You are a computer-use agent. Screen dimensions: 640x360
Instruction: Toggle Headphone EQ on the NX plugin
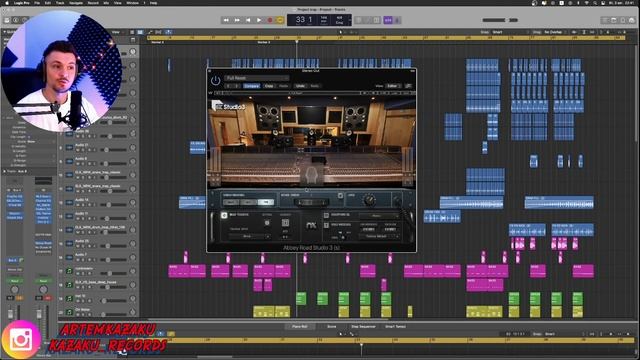coord(326,215)
